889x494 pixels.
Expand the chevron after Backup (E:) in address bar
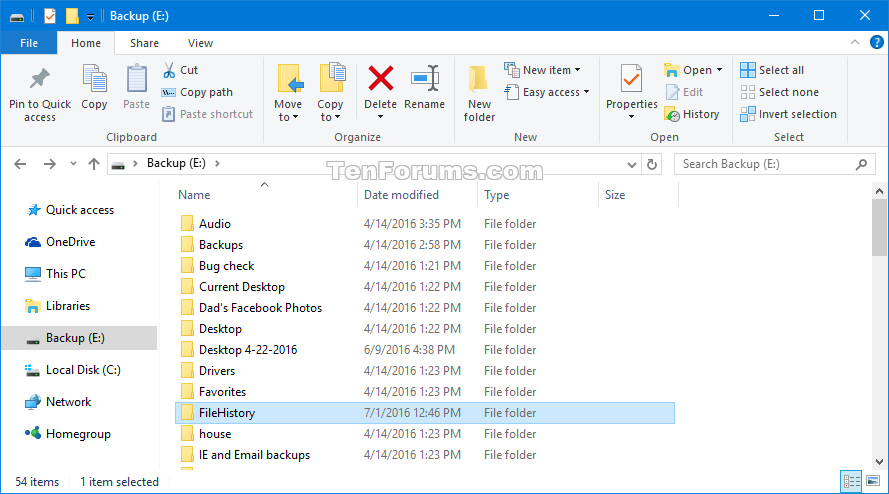tap(217, 163)
